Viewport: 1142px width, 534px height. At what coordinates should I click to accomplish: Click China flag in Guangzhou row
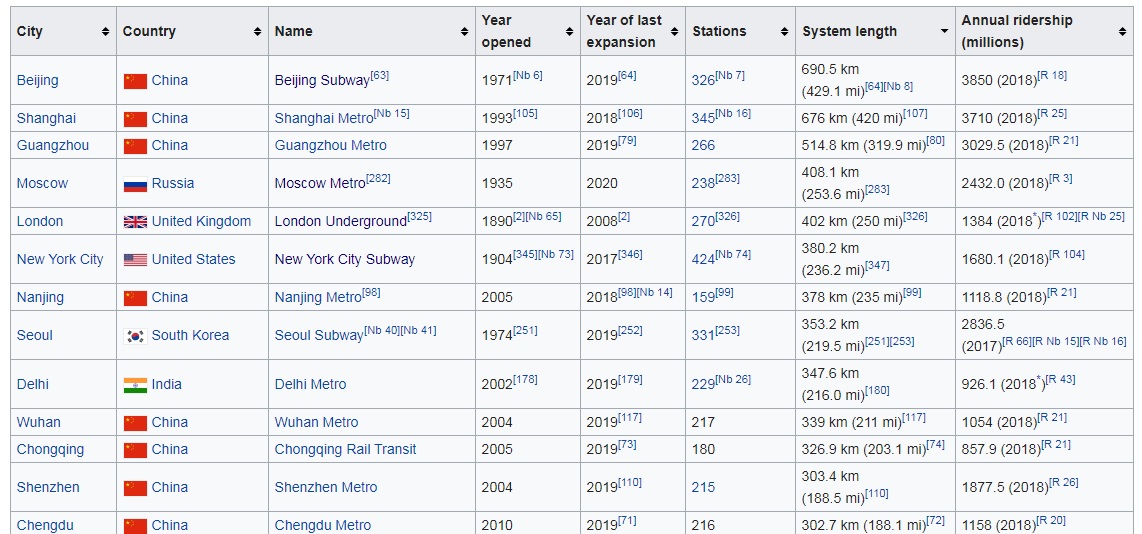click(x=135, y=146)
